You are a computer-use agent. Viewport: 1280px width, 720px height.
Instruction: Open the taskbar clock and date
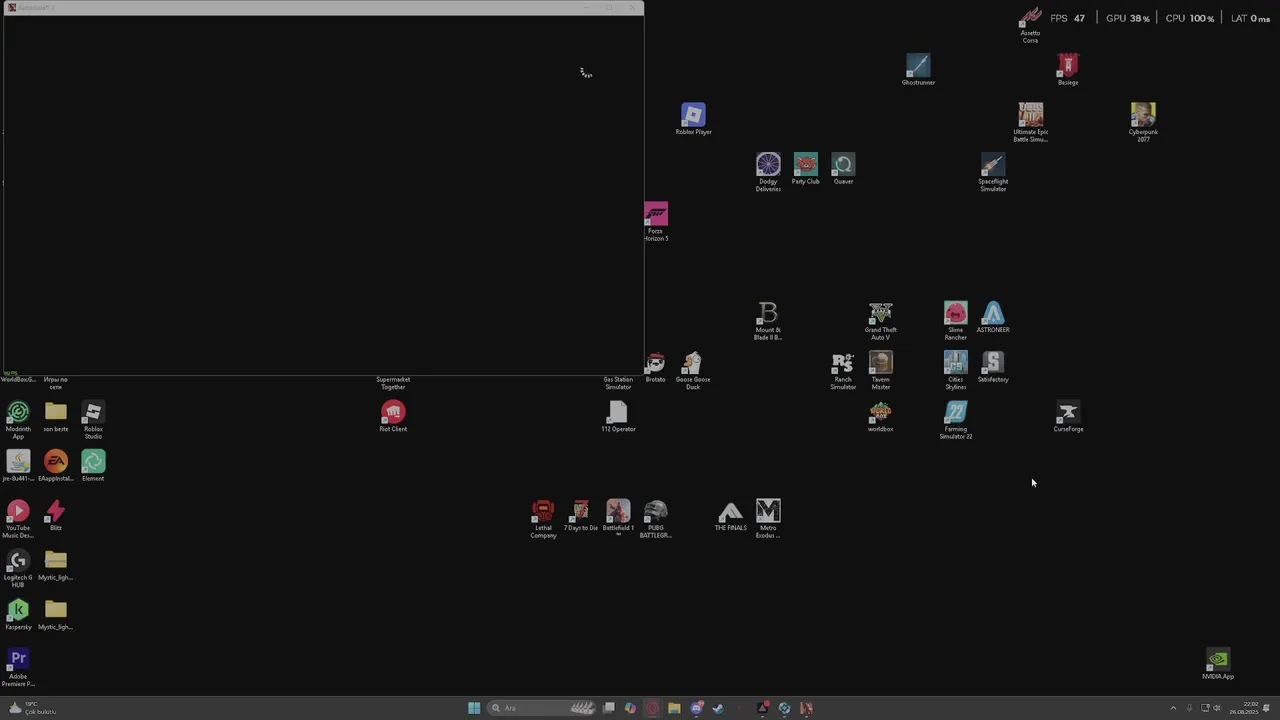coord(1244,708)
